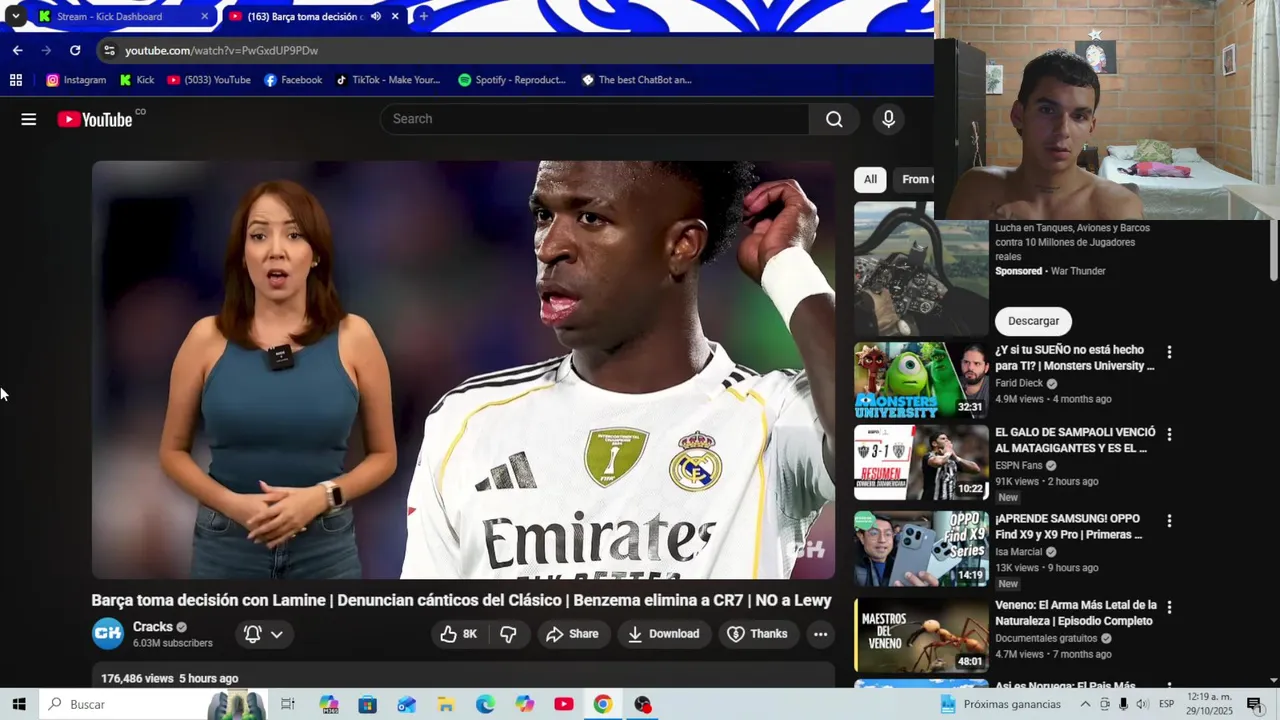Reload the YouTube page
Screen dimensions: 1280x720
tap(75, 50)
